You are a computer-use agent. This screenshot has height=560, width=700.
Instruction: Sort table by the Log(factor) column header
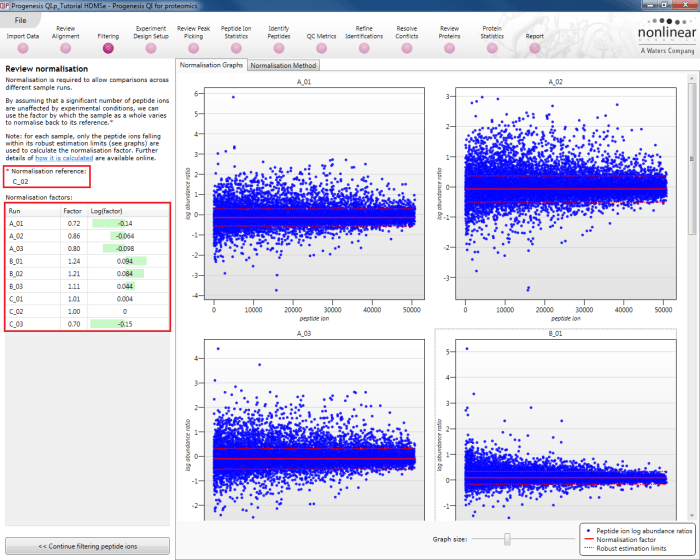(x=129, y=211)
